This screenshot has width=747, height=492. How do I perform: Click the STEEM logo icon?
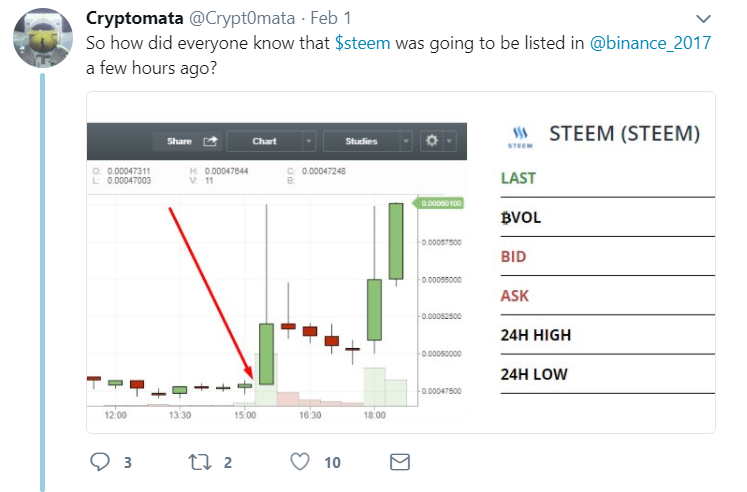coord(522,136)
